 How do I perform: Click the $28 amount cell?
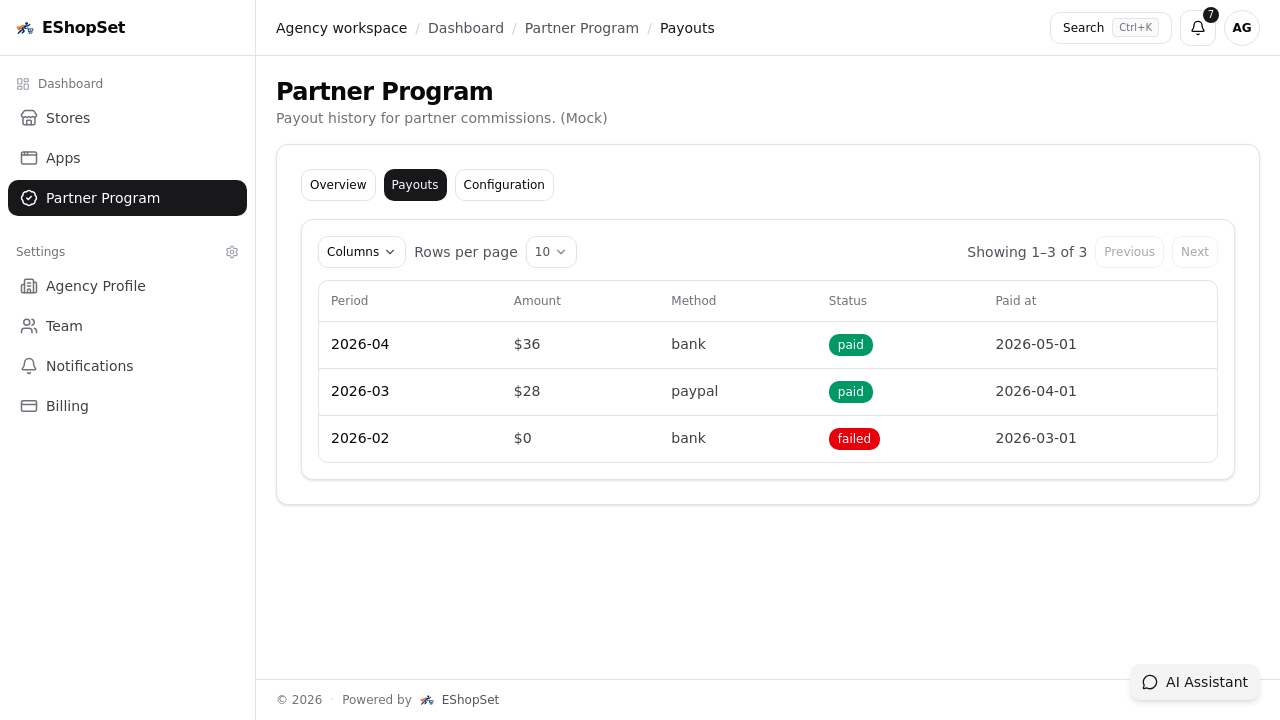(527, 391)
